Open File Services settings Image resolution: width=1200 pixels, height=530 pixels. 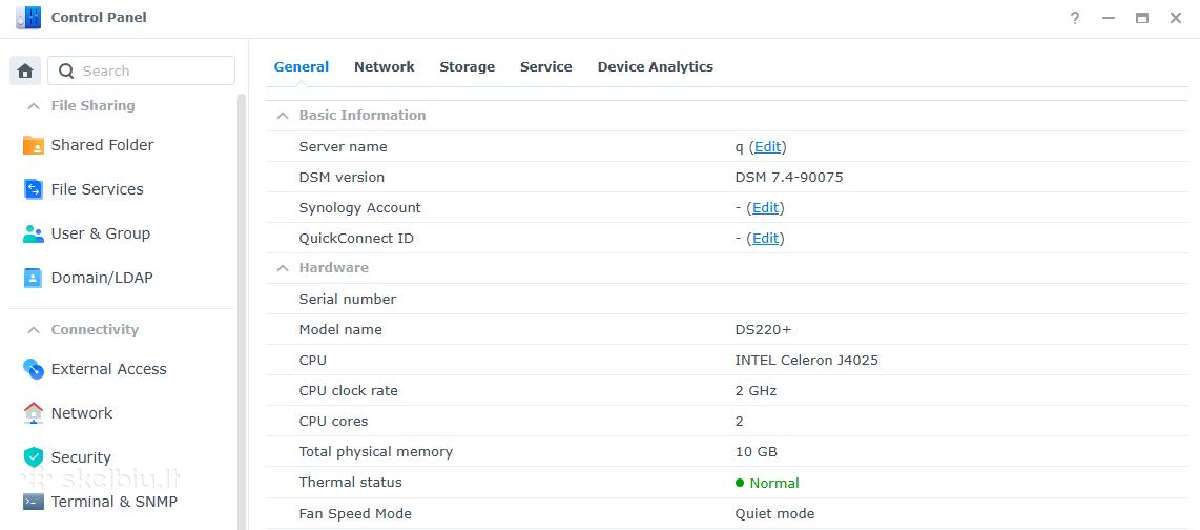pyautogui.click(x=97, y=189)
